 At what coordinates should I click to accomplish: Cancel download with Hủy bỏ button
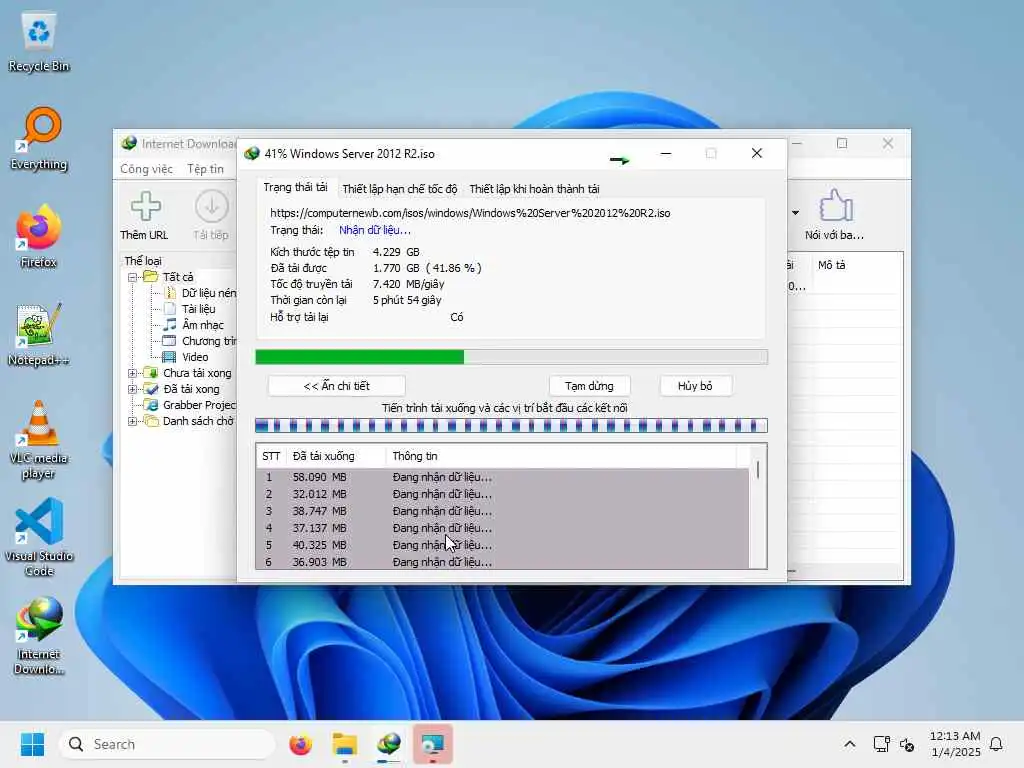[x=695, y=386]
